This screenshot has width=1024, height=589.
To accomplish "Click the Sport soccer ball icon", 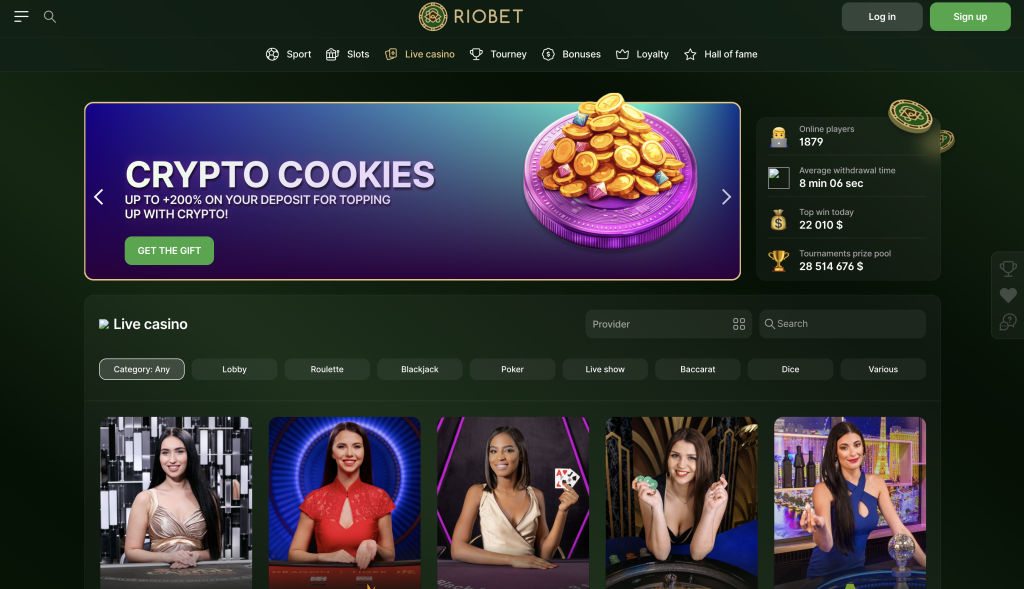I will [x=272, y=54].
